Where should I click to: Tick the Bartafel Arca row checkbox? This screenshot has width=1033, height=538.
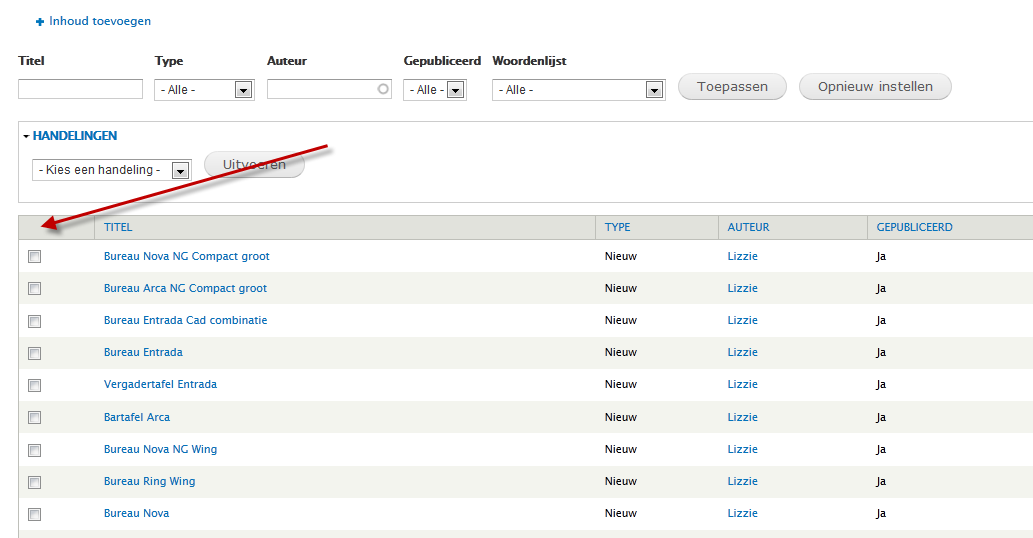34,417
